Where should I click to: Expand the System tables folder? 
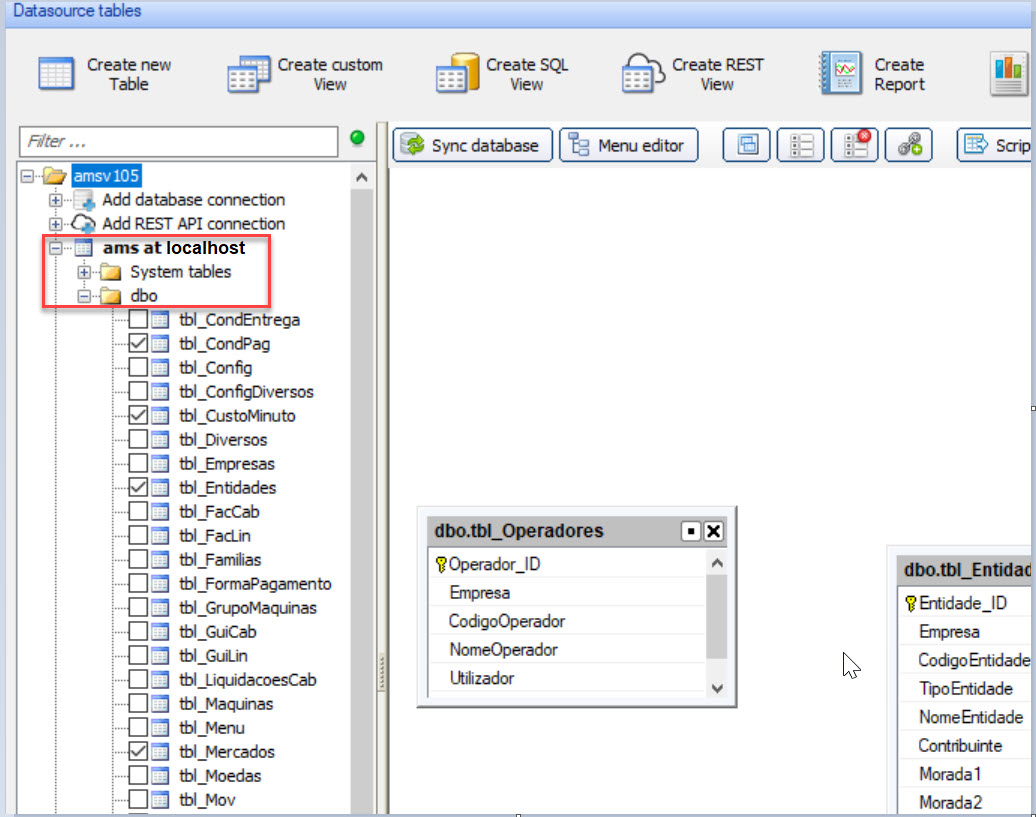coord(84,272)
